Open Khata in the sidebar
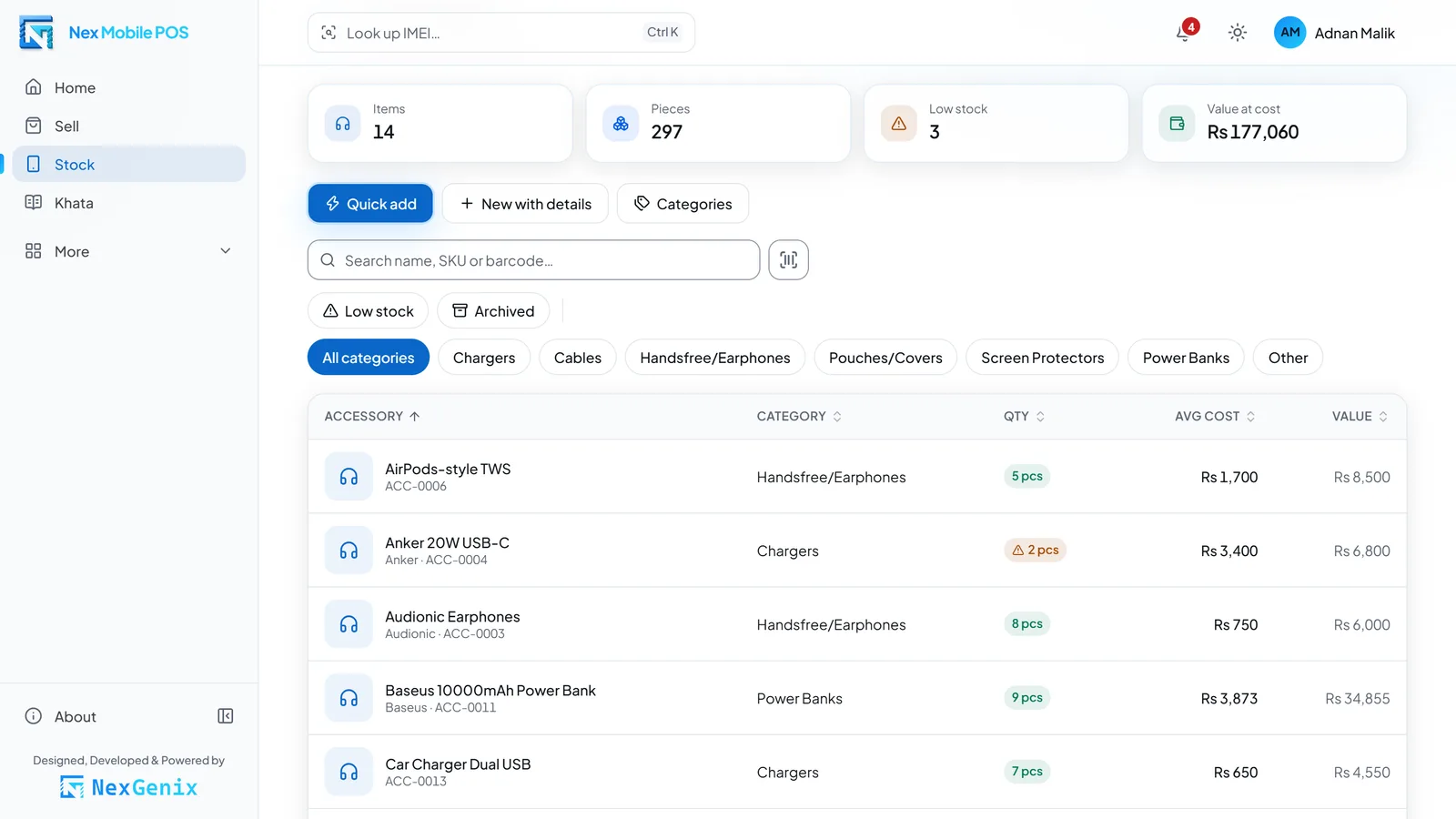The image size is (1456, 819). pyautogui.click(x=128, y=203)
